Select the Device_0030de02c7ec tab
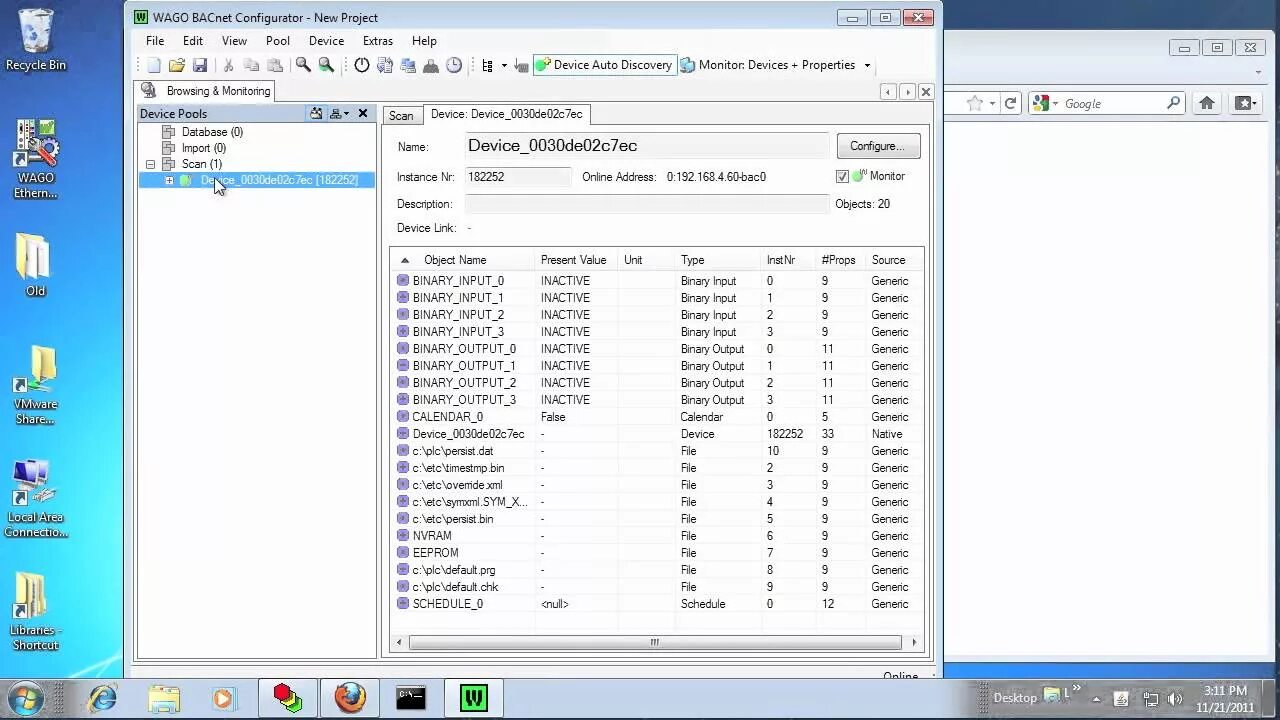1280x720 pixels. point(506,114)
